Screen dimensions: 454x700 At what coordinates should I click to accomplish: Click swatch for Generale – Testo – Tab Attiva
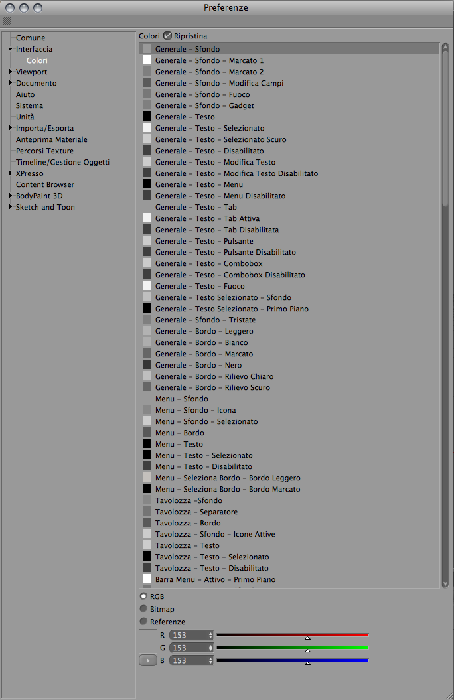coord(147,218)
